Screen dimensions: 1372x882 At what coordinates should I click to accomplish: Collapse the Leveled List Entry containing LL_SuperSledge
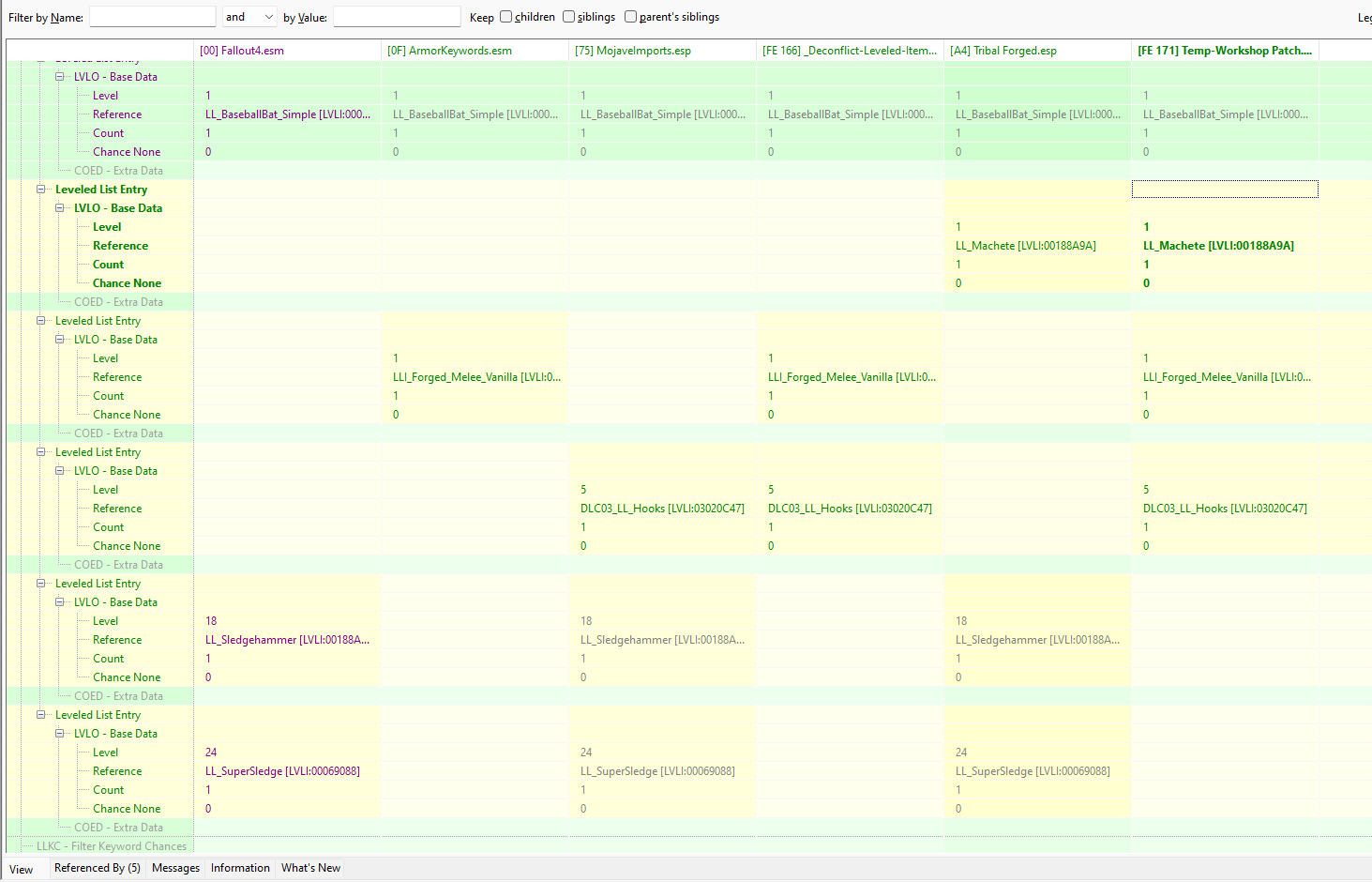click(x=41, y=715)
